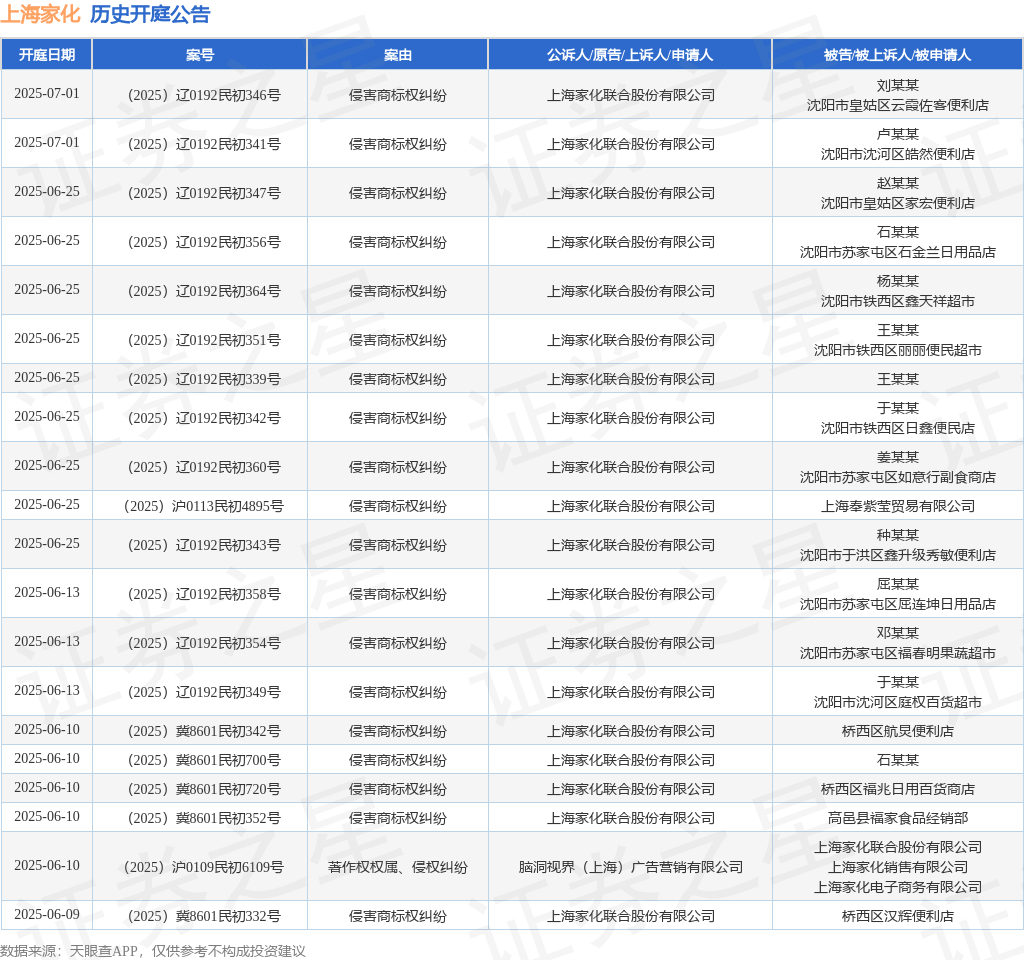Click date in 辽0192民初346号 row
The image size is (1024, 960).
(x=47, y=93)
